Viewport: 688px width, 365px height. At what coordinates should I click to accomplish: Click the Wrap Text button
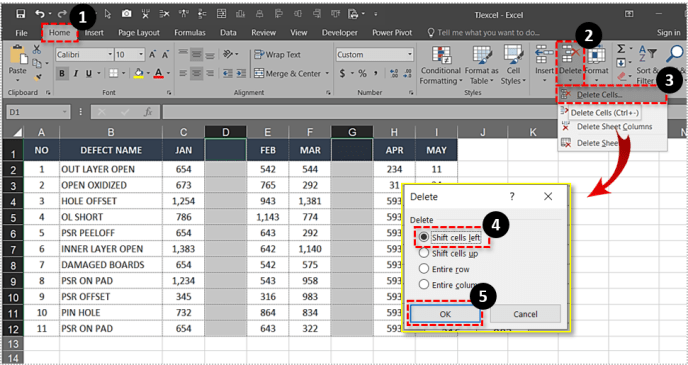[x=277, y=54]
